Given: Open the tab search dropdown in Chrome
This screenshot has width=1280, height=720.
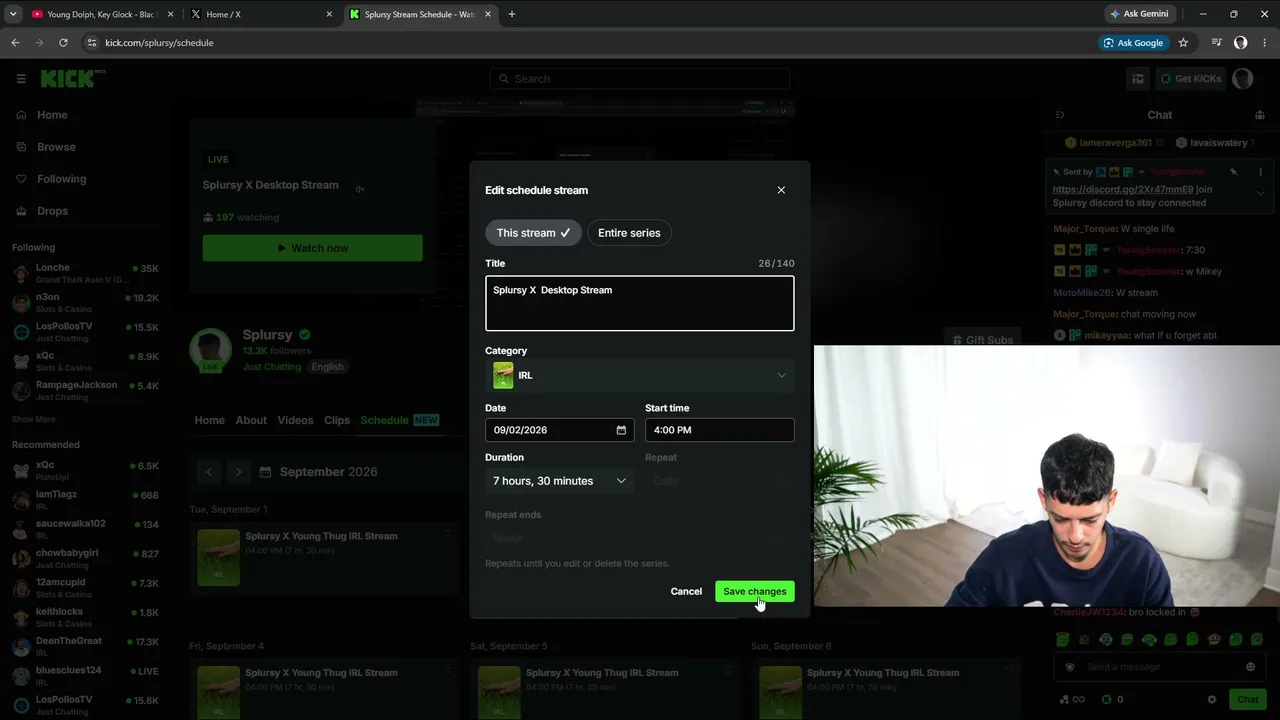Looking at the screenshot, I should click(13, 14).
